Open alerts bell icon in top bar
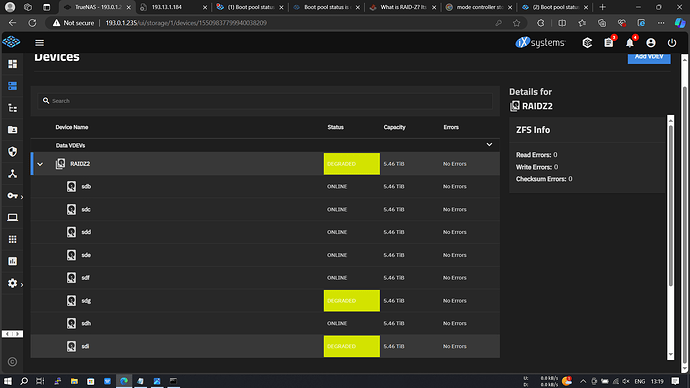 pos(630,43)
